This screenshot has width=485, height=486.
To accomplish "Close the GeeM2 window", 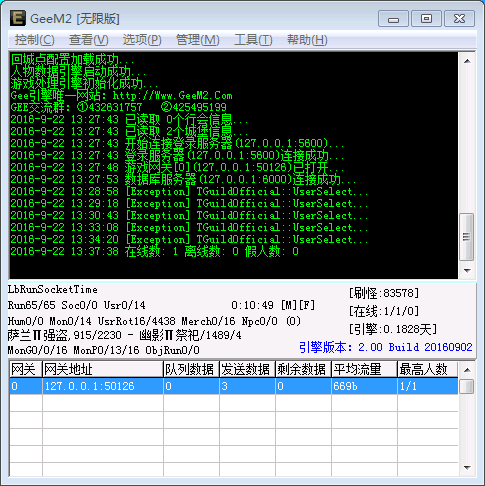I will pyautogui.click(x=459, y=19).
